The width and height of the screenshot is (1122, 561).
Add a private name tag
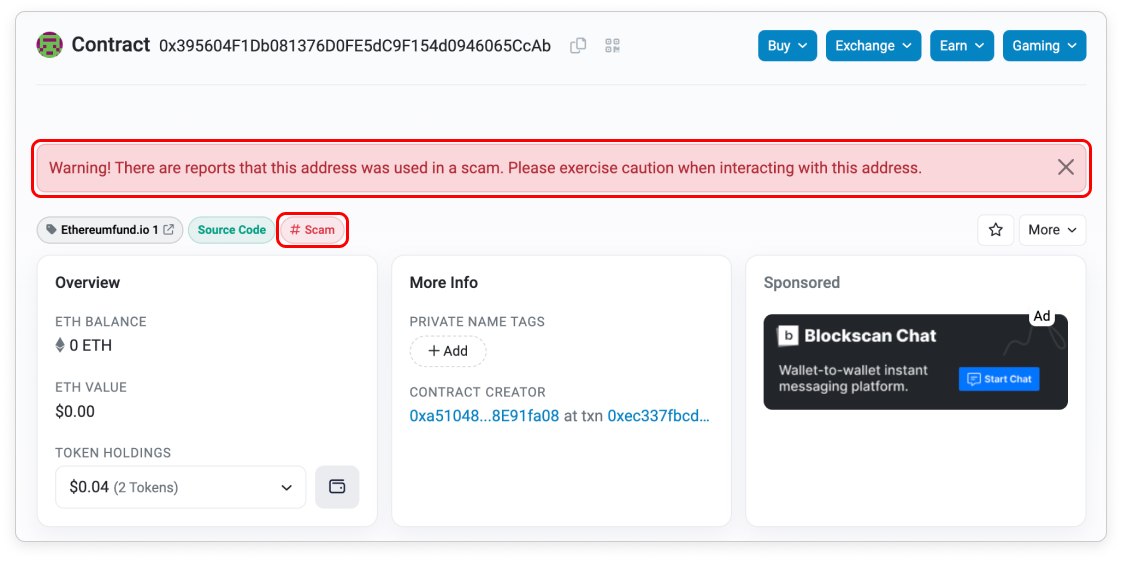pyautogui.click(x=448, y=351)
